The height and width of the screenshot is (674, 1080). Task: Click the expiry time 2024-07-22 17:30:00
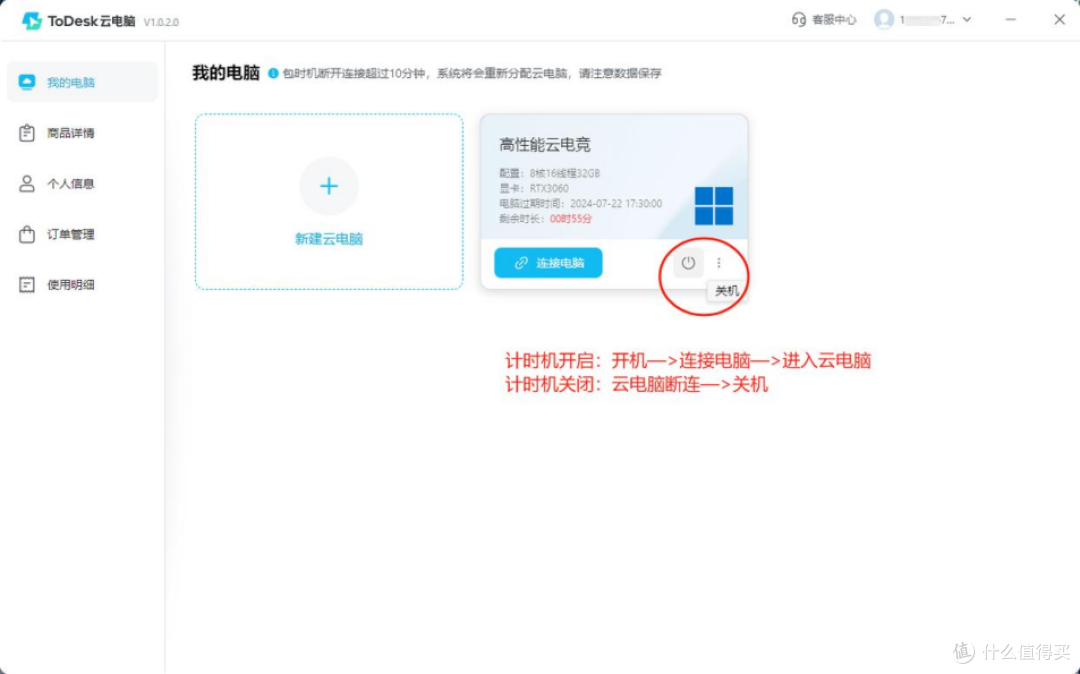616,203
